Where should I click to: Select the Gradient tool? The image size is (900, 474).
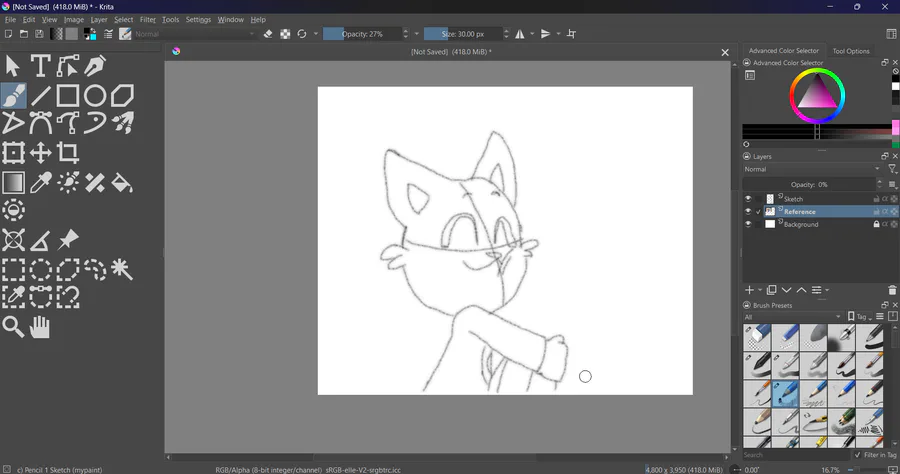(x=13, y=183)
